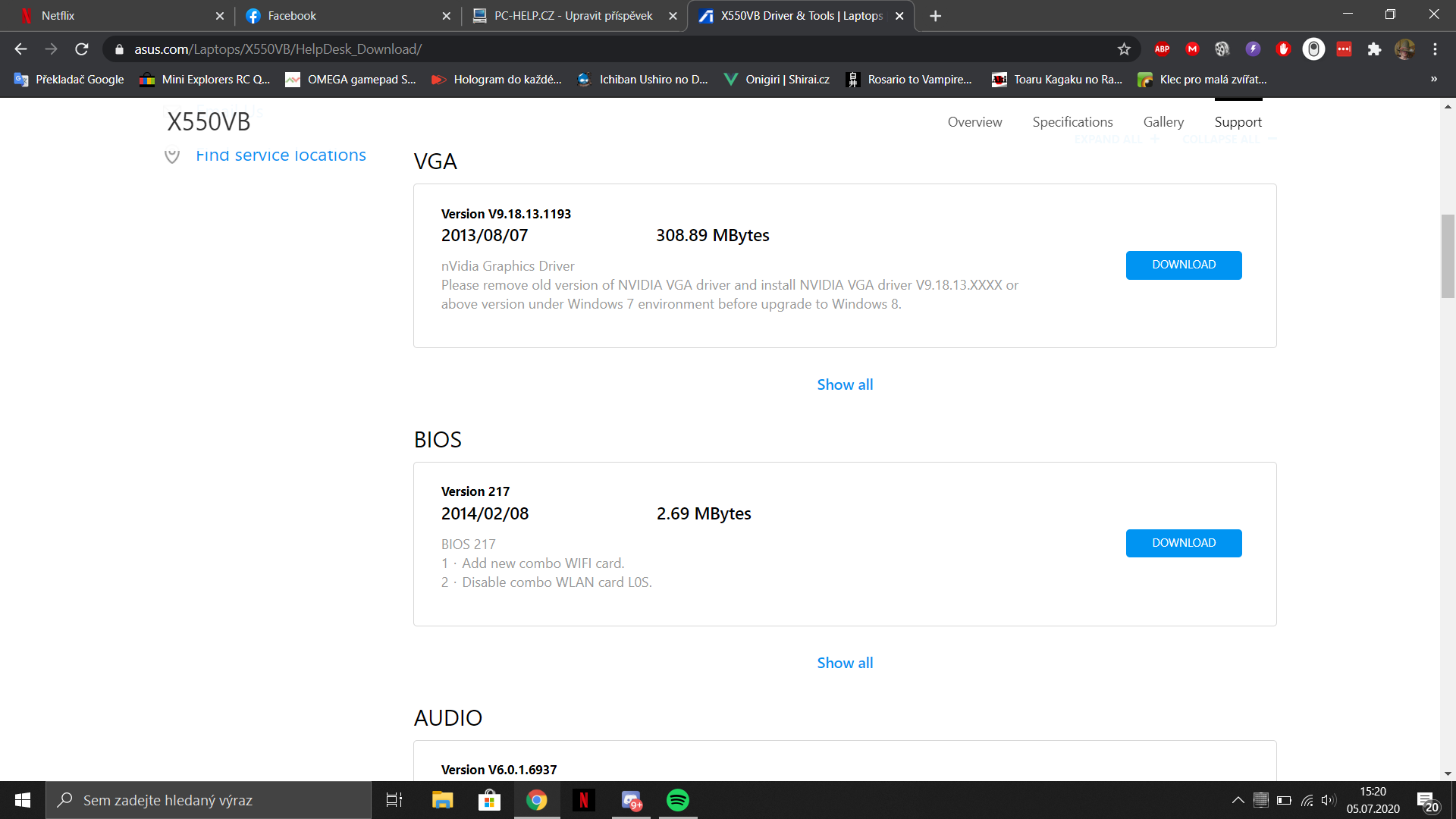The width and height of the screenshot is (1456, 819).
Task: Open Spotify from the taskbar
Action: pyautogui.click(x=677, y=800)
